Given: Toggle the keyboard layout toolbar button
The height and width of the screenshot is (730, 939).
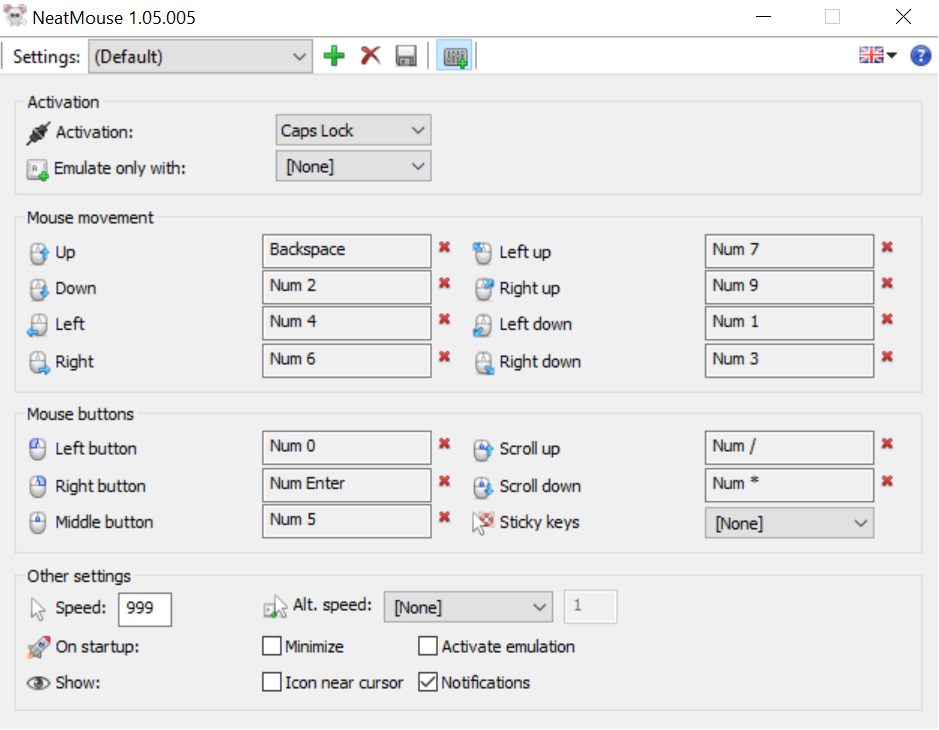Looking at the screenshot, I should 455,56.
